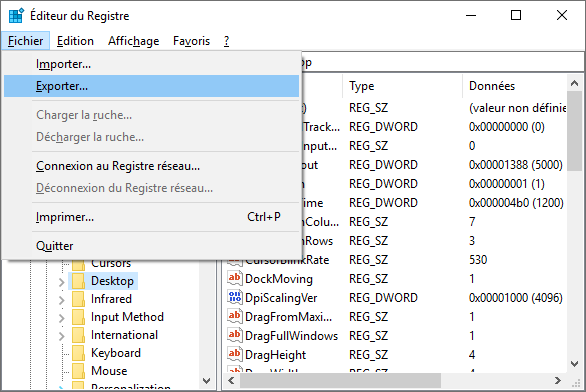Select the Mouse tree item label
Screen dimensions: 586x392
(109, 371)
